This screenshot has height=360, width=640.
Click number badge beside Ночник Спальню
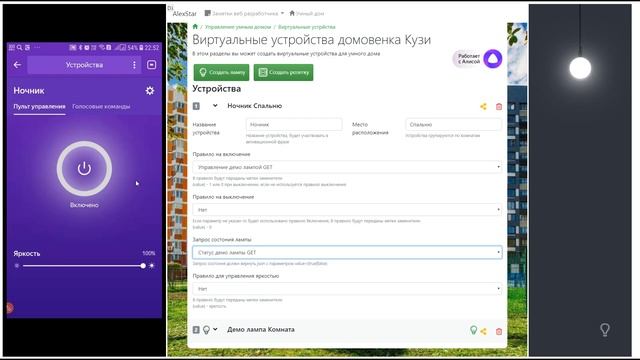point(196,106)
